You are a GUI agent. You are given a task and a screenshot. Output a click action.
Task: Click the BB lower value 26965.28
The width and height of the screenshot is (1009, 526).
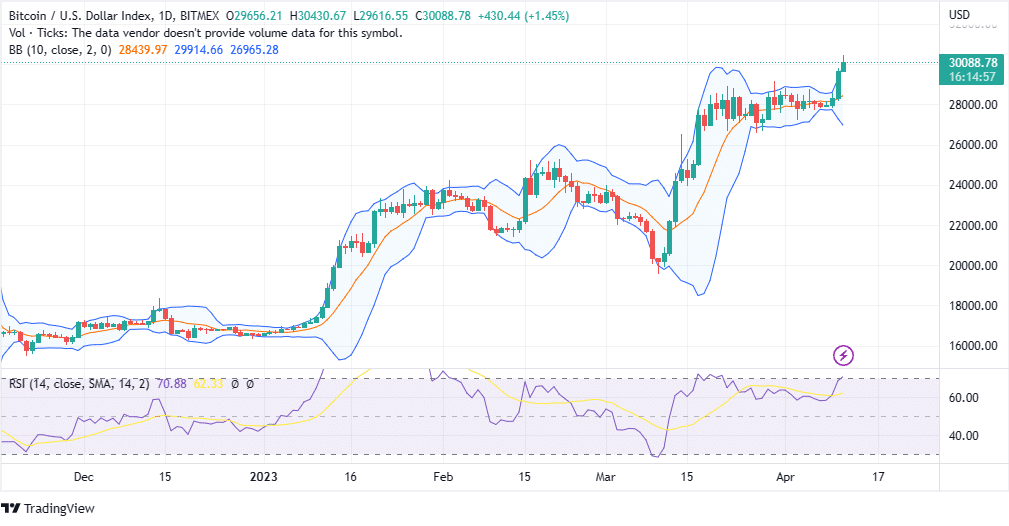pos(254,50)
